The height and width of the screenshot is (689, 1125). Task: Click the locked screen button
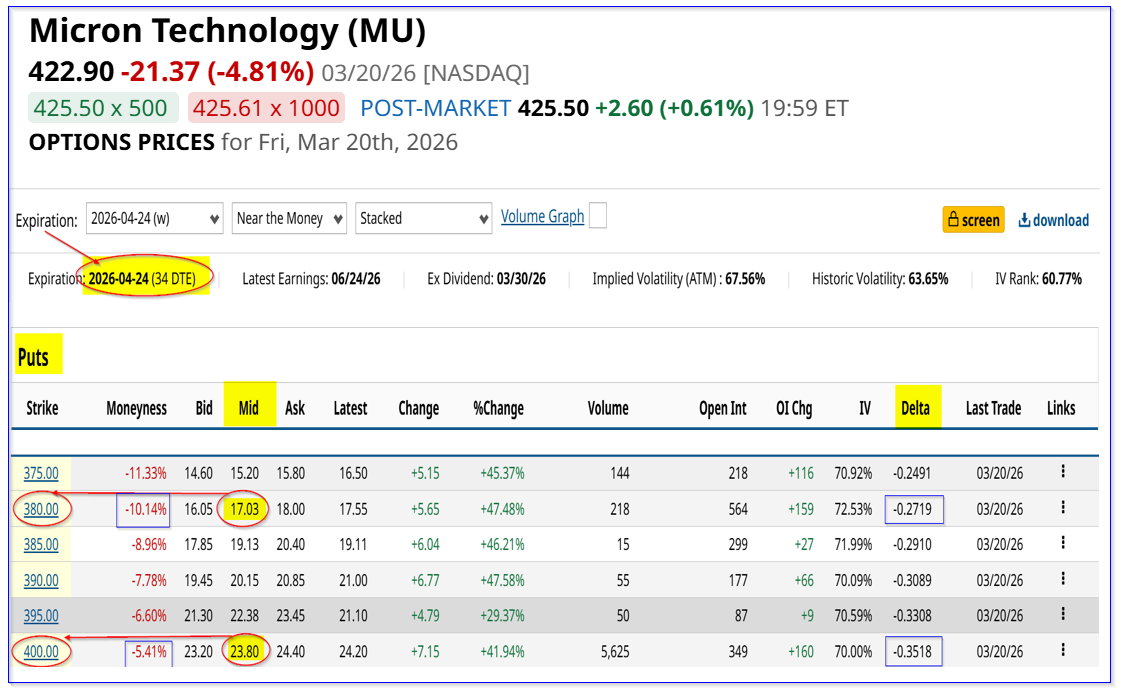point(973,220)
